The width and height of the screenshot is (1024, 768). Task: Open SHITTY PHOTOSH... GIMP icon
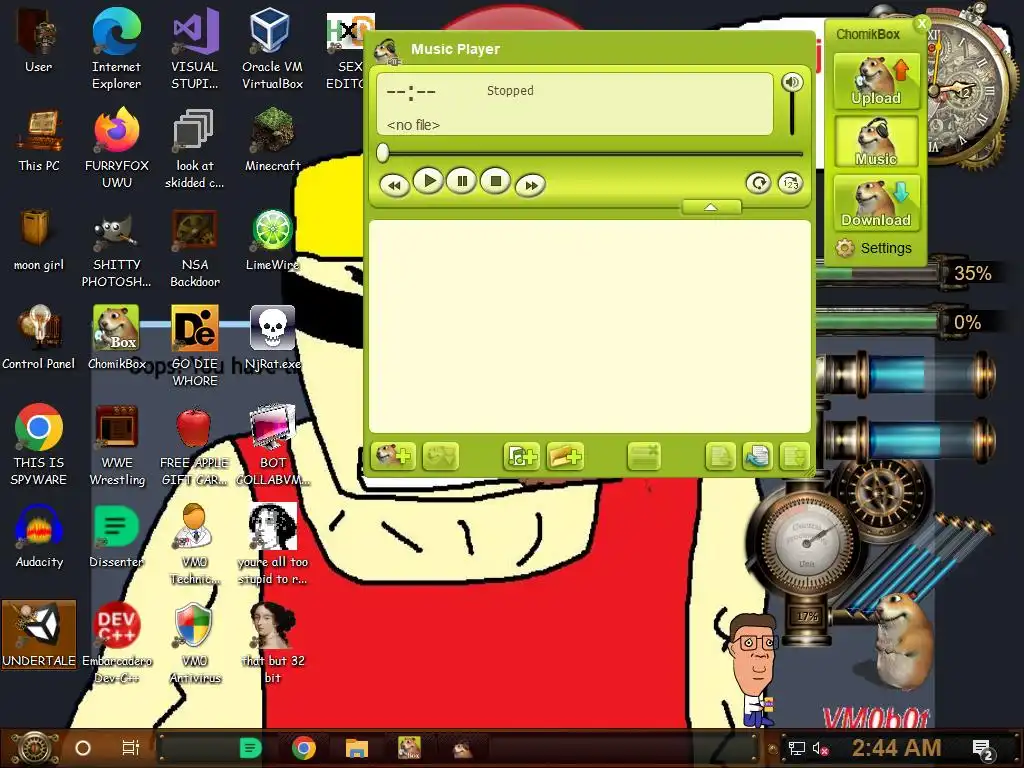(116, 248)
